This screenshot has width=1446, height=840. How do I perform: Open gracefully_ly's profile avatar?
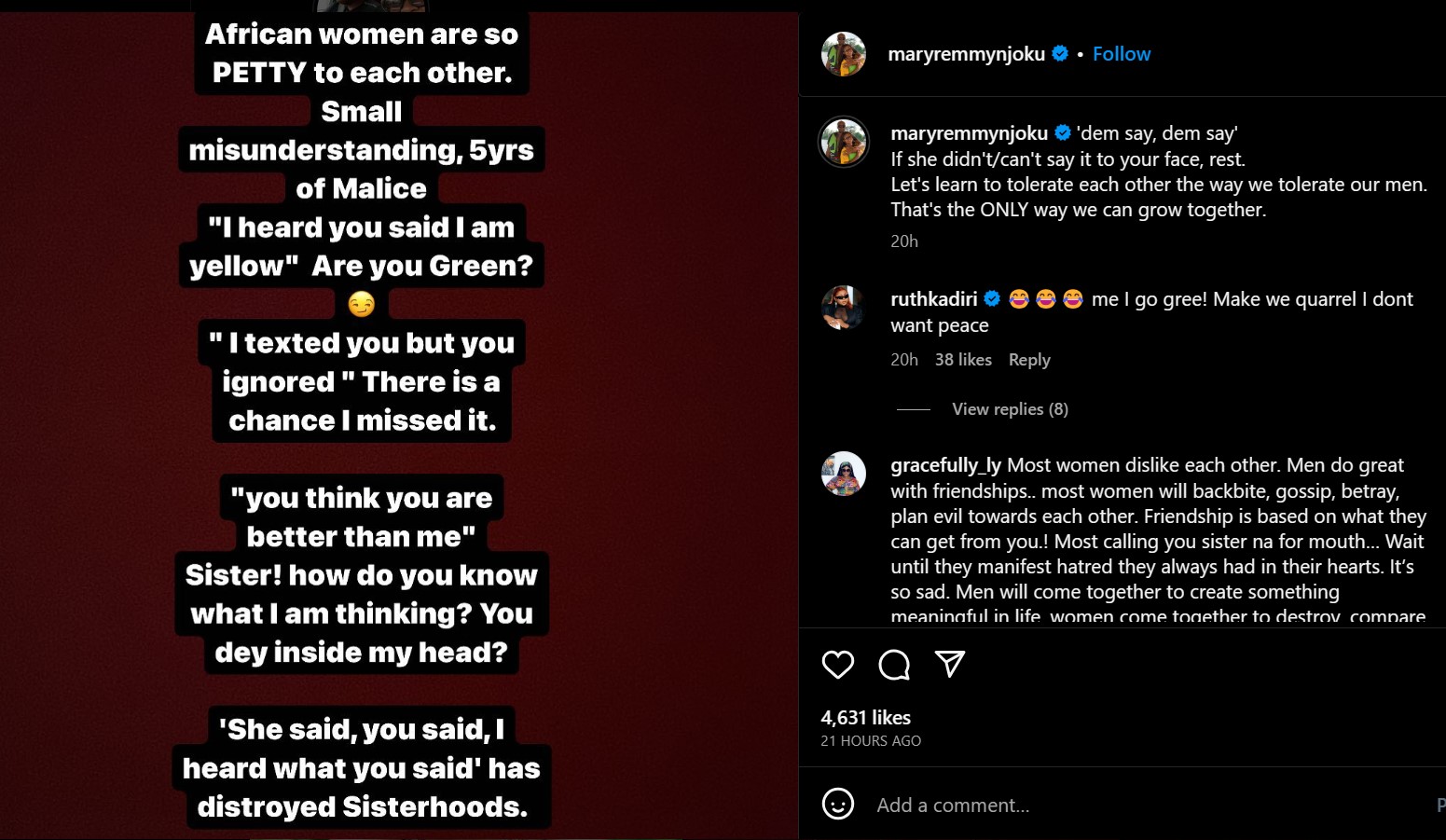844,474
